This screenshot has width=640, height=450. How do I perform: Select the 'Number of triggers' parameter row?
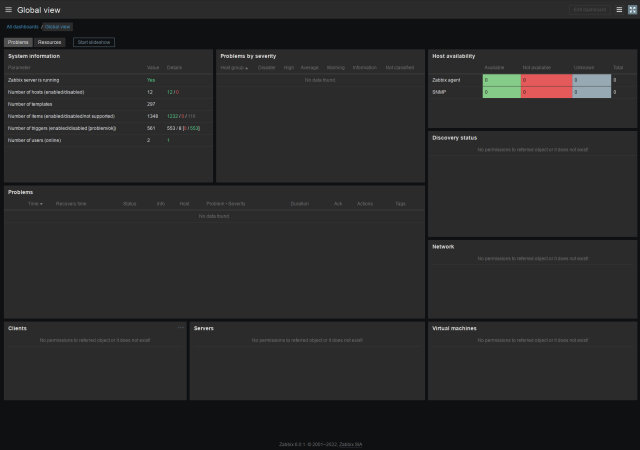(109, 128)
